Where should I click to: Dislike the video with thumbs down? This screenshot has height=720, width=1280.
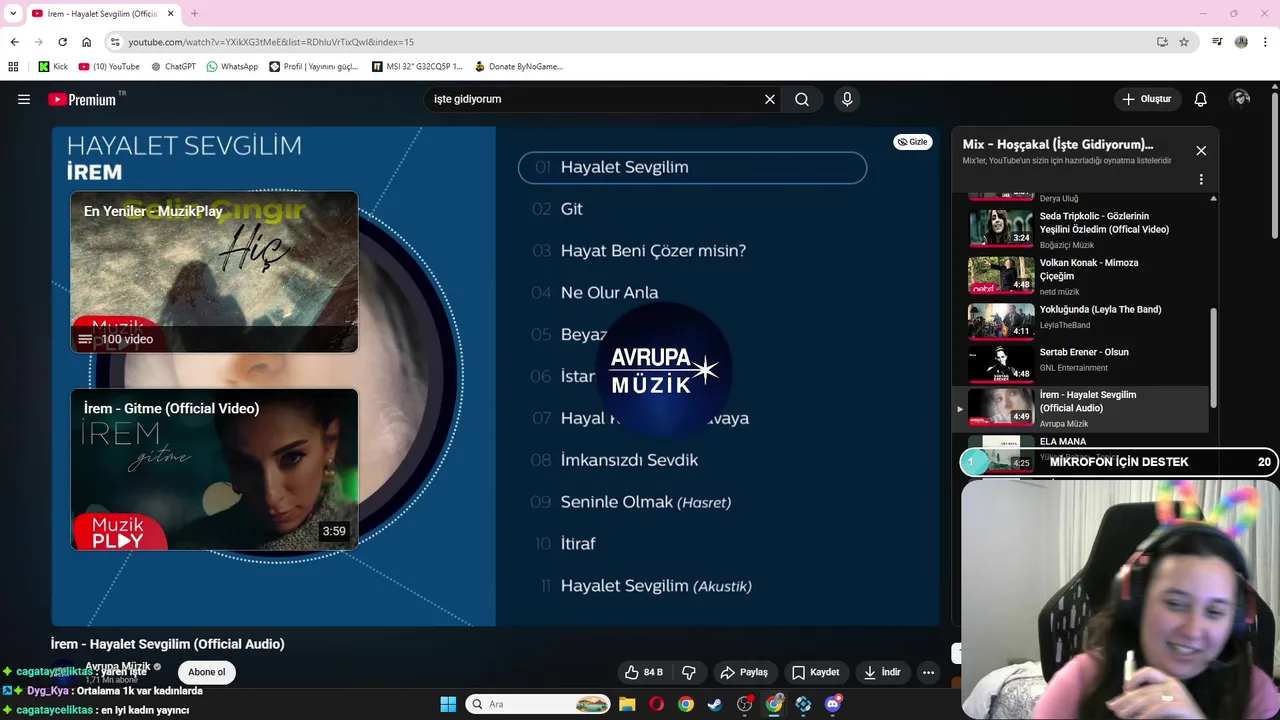[x=688, y=672]
